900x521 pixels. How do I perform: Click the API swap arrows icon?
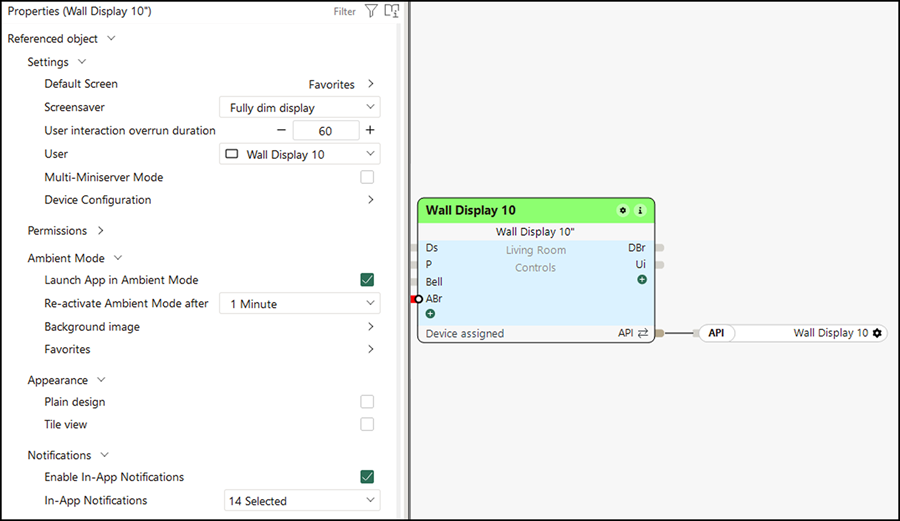pyautogui.click(x=643, y=333)
